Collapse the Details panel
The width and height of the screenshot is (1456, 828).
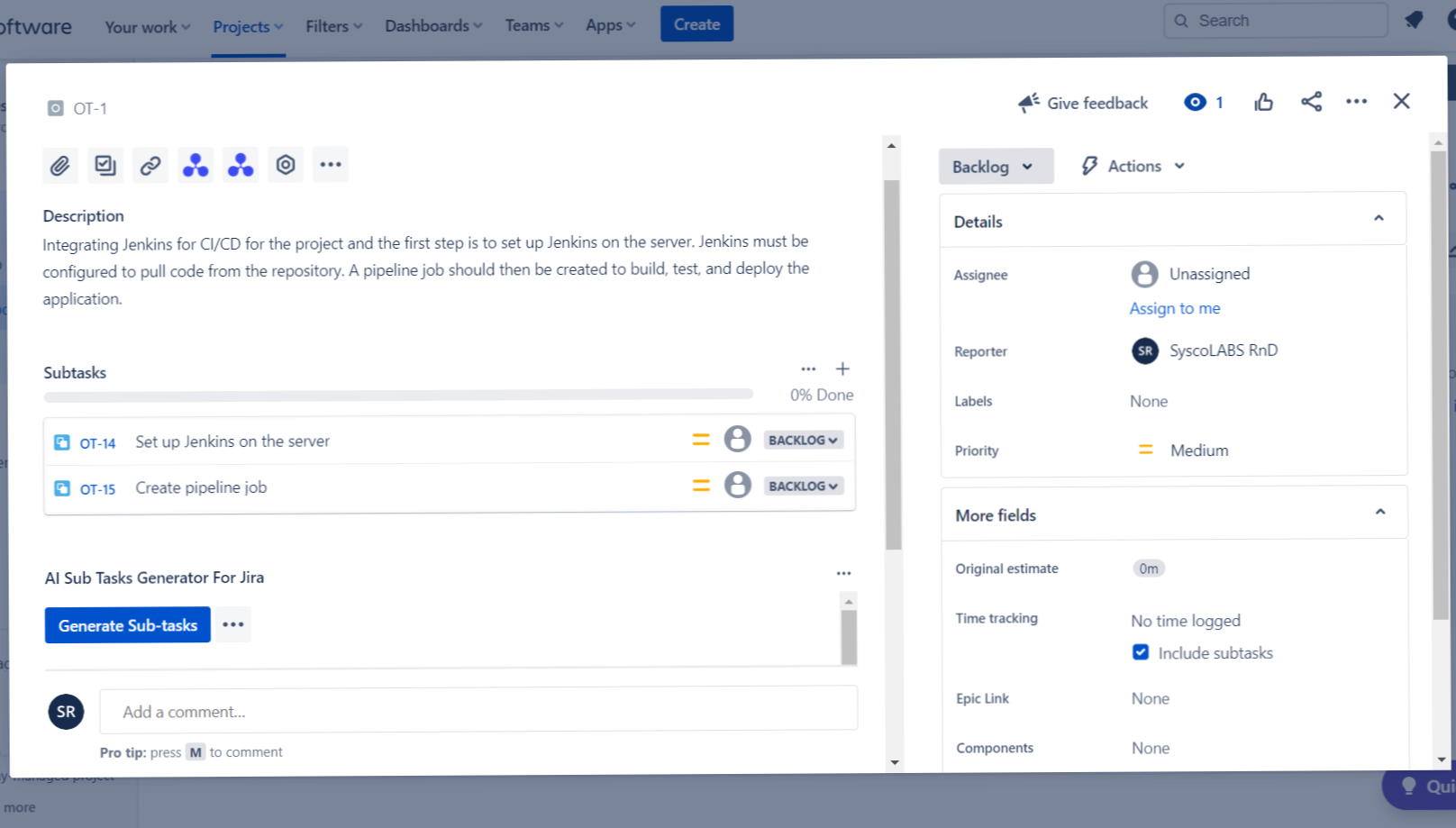(1378, 218)
